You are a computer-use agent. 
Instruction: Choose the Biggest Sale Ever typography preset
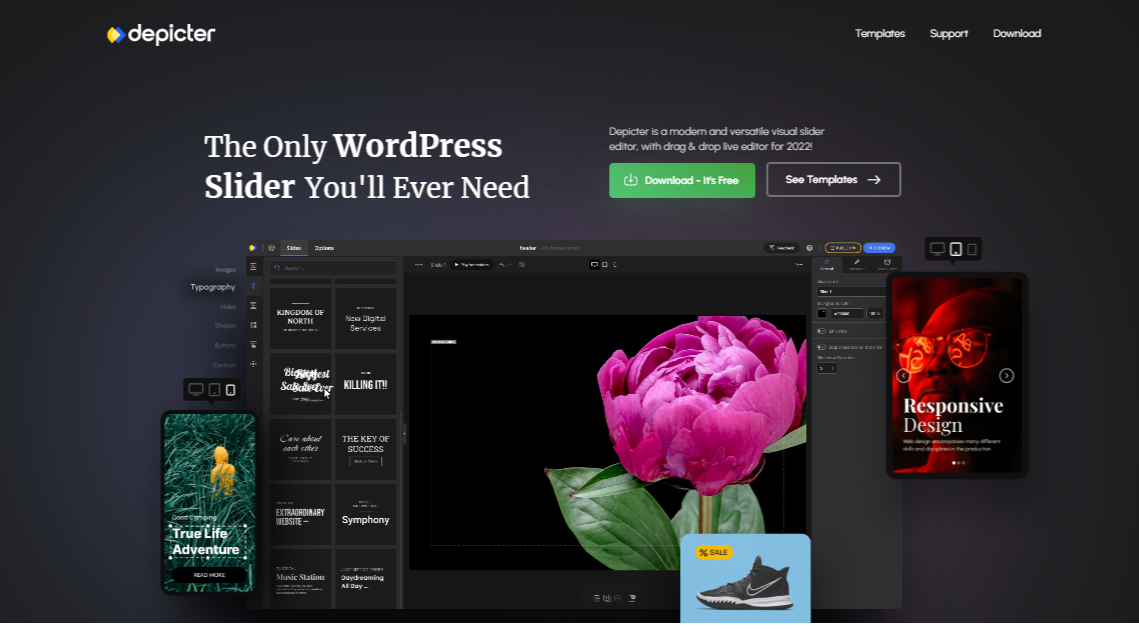click(x=301, y=384)
